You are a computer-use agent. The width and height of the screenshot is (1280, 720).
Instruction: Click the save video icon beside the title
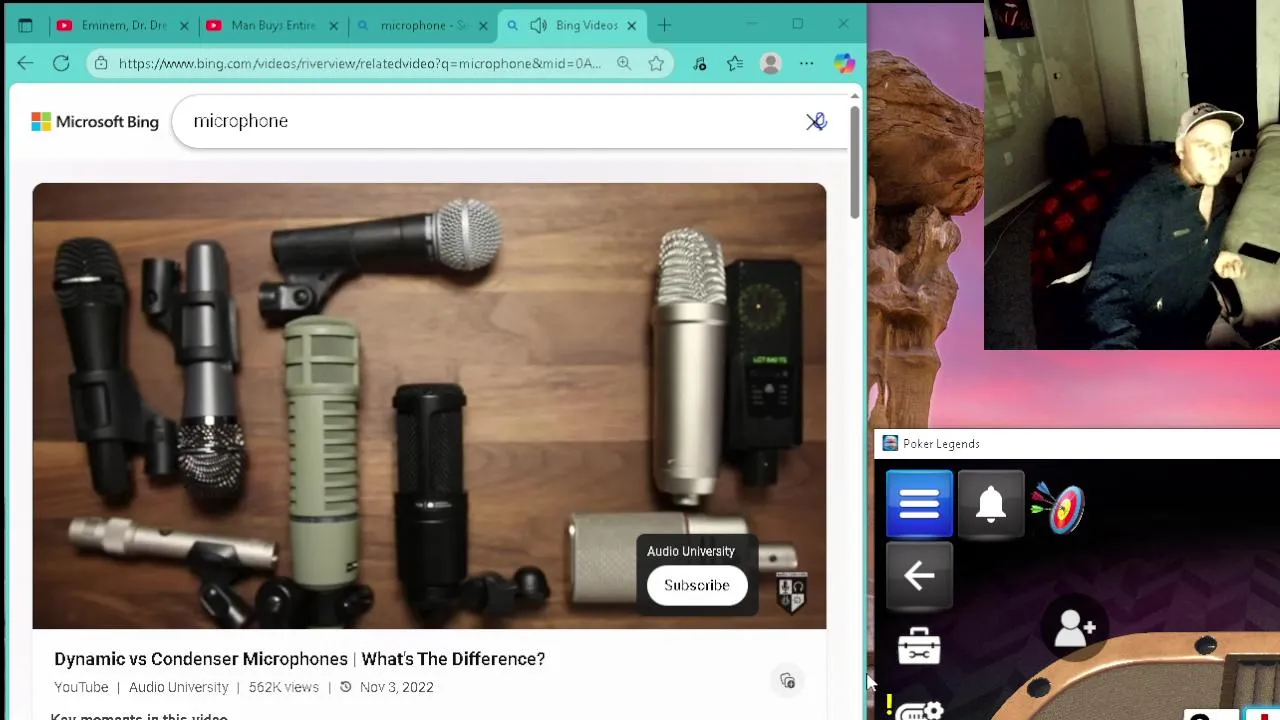pos(787,681)
